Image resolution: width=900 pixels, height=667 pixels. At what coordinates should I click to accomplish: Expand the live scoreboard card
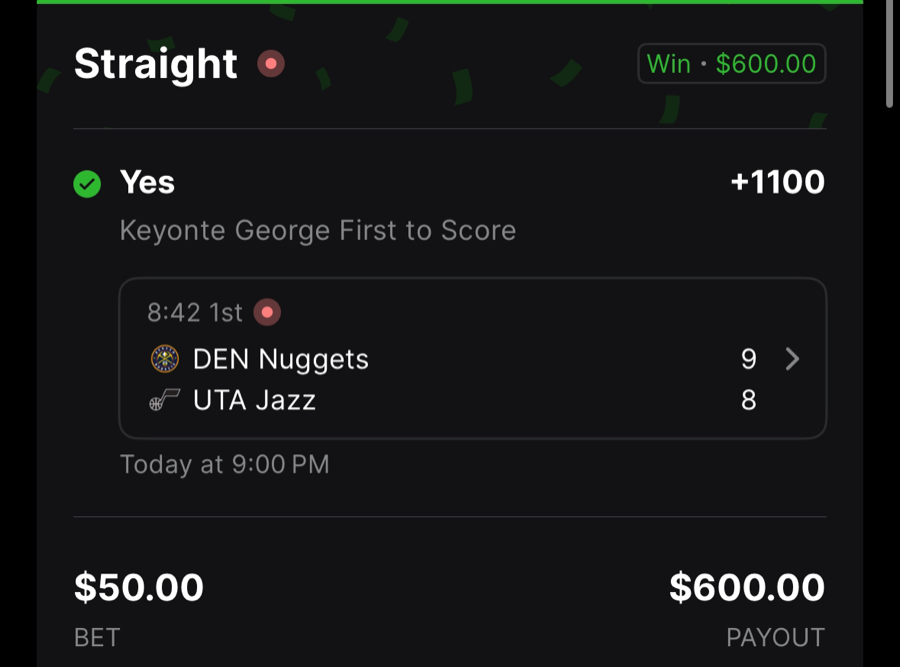tap(472, 358)
